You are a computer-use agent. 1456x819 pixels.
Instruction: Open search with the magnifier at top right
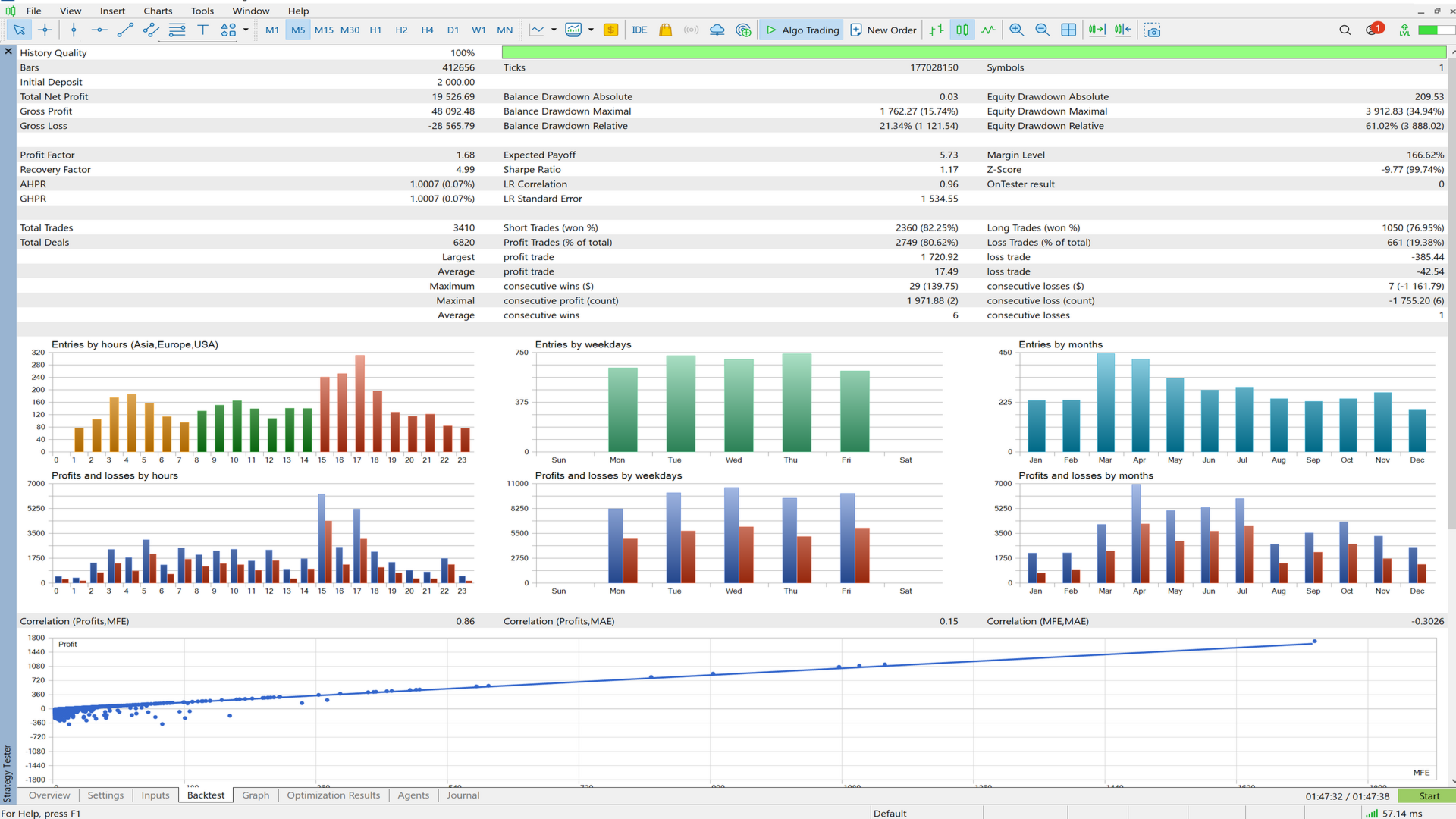tap(1345, 30)
